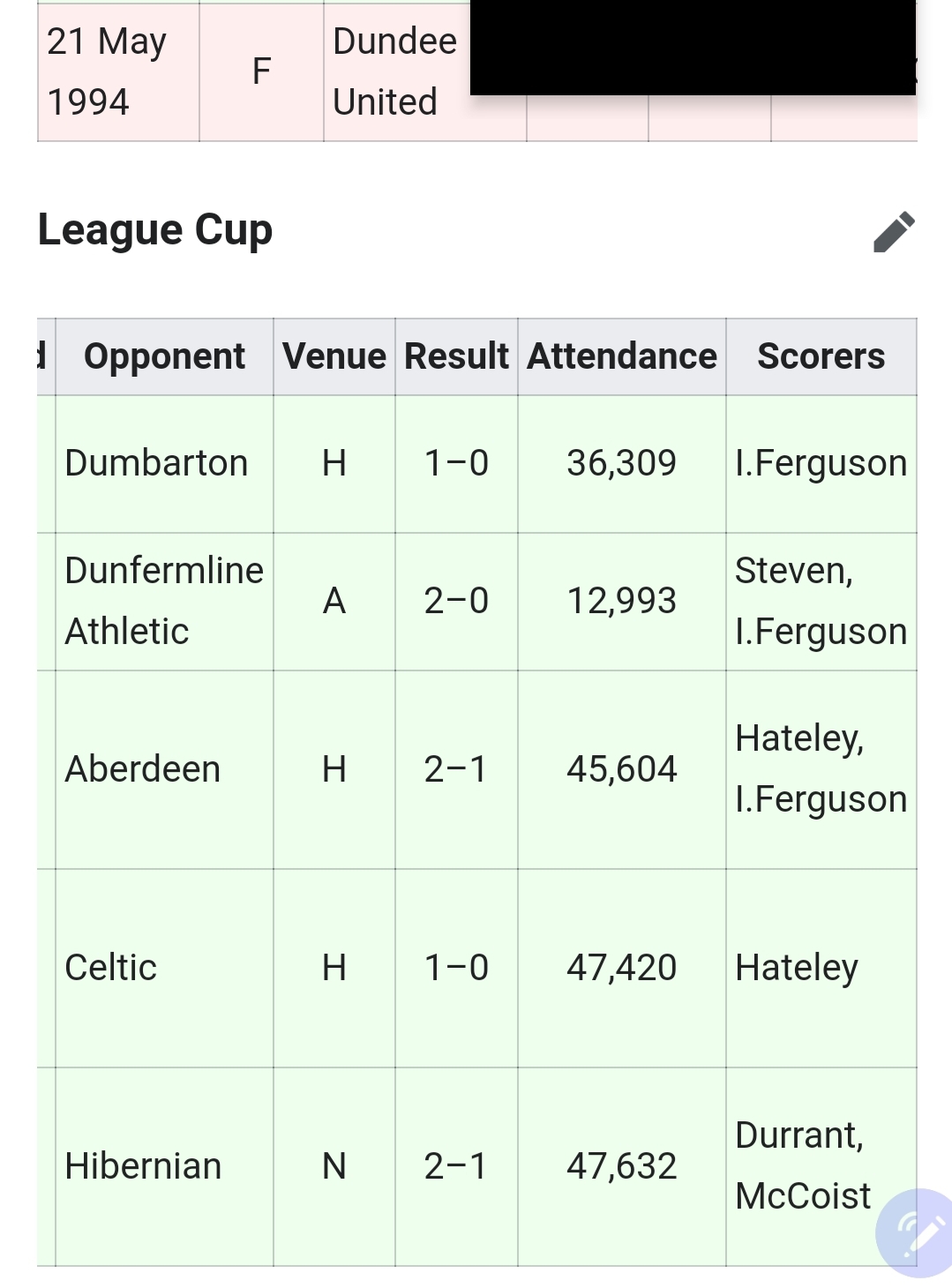Open the Dumbarton opponent entry
This screenshot has height=1288, width=952.
click(156, 463)
